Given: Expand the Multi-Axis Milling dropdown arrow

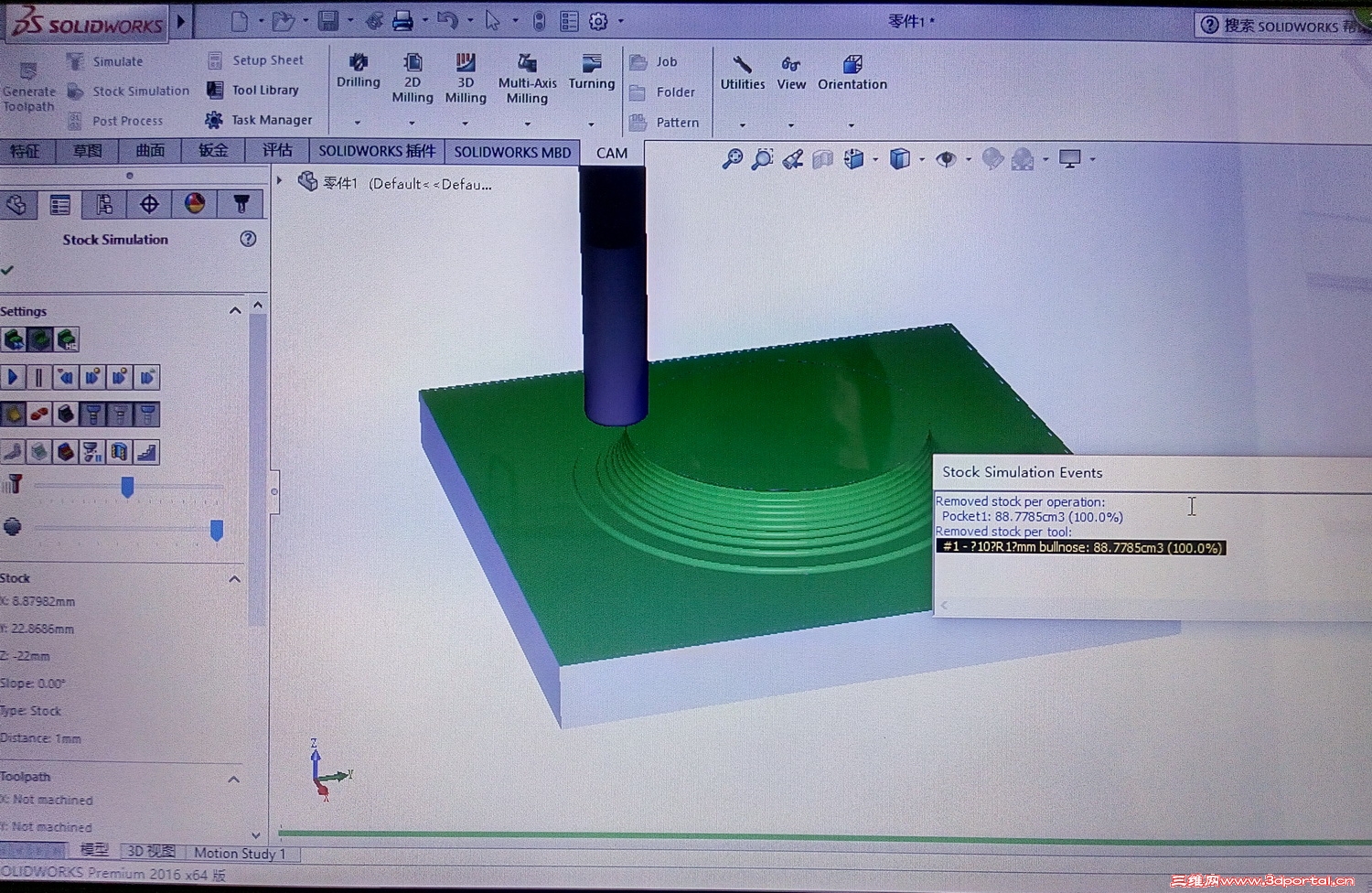Looking at the screenshot, I should pyautogui.click(x=527, y=124).
